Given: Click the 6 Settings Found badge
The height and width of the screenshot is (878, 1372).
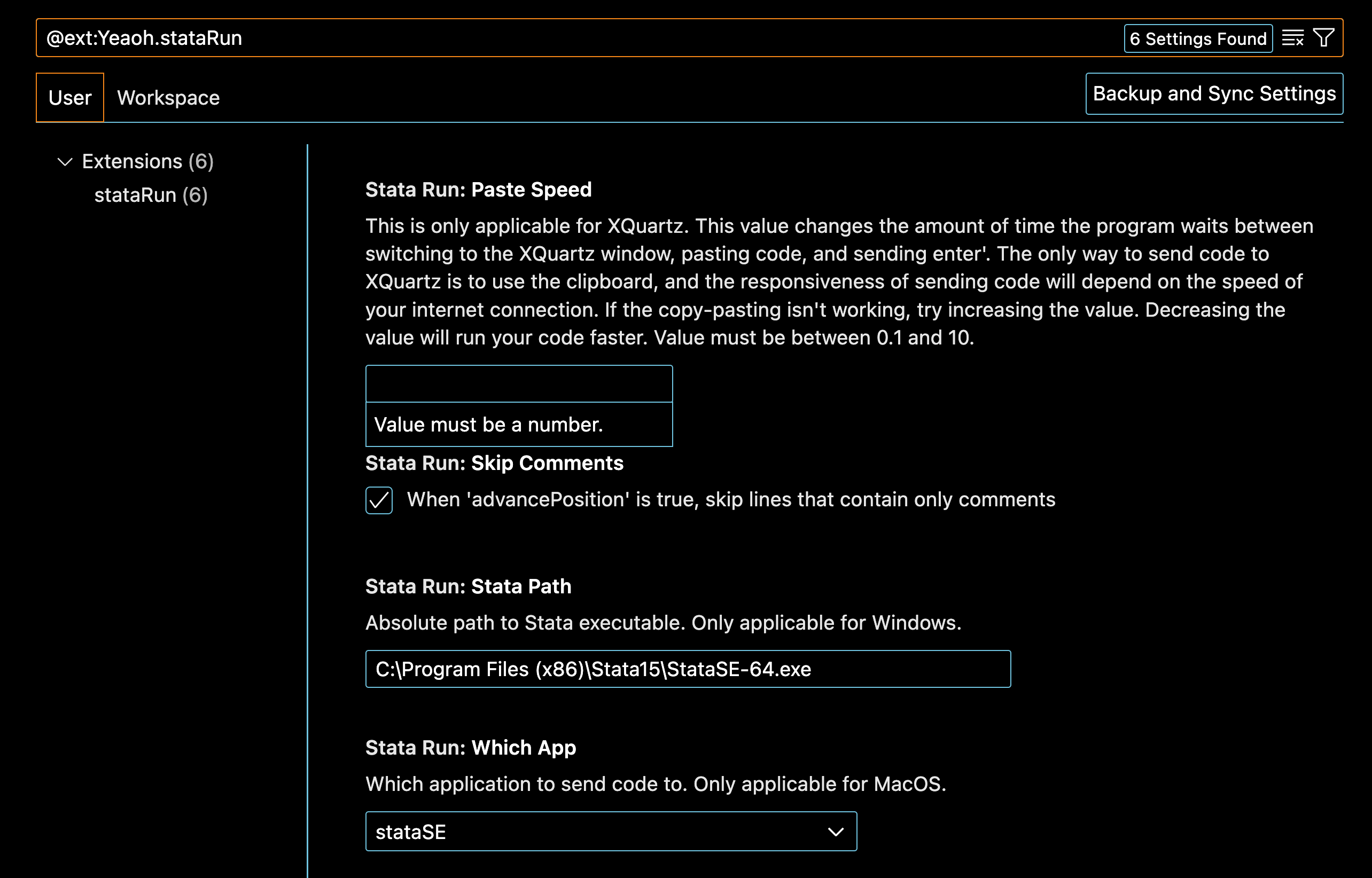Looking at the screenshot, I should pos(1198,38).
